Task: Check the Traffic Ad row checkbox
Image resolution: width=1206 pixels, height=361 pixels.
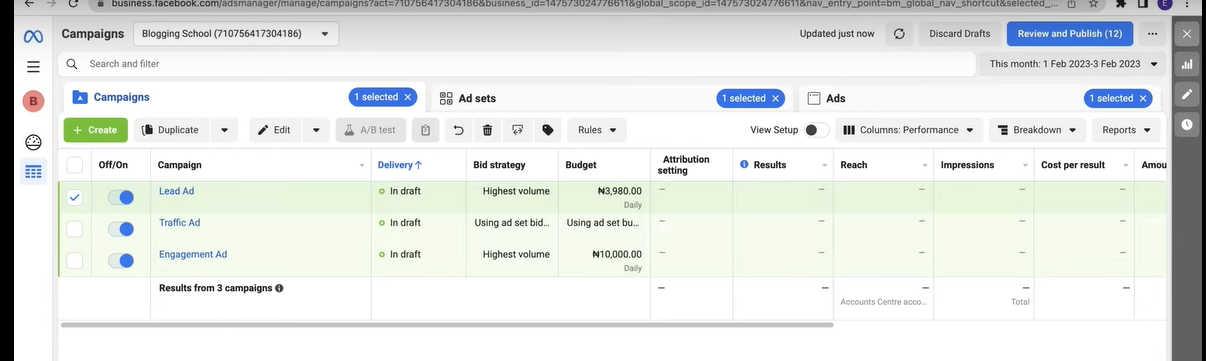Action: (75, 229)
